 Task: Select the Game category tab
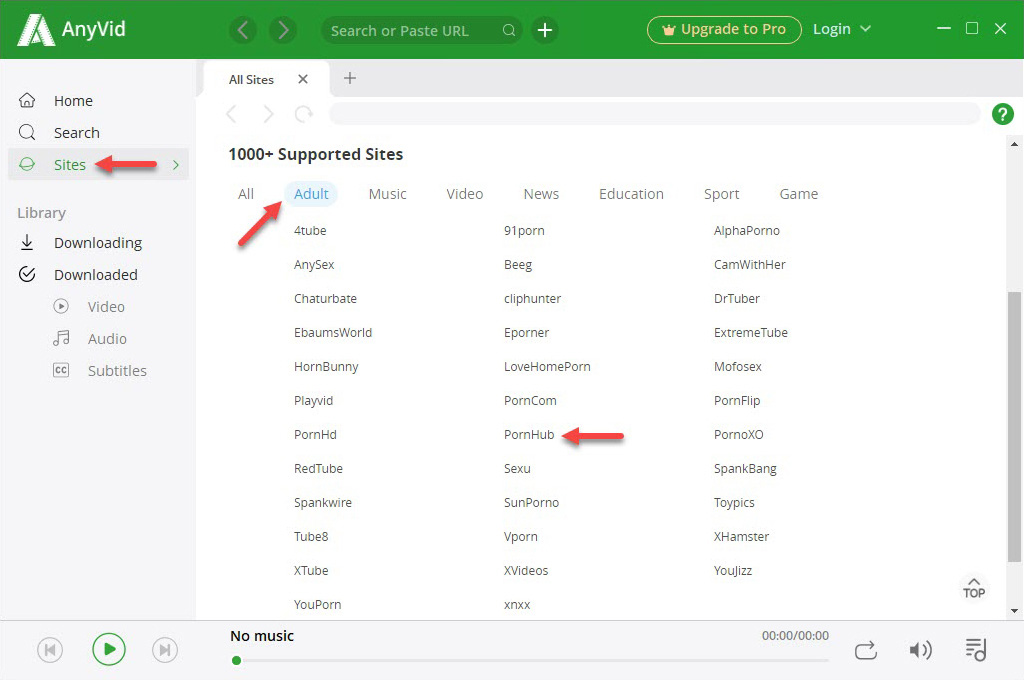tap(798, 194)
